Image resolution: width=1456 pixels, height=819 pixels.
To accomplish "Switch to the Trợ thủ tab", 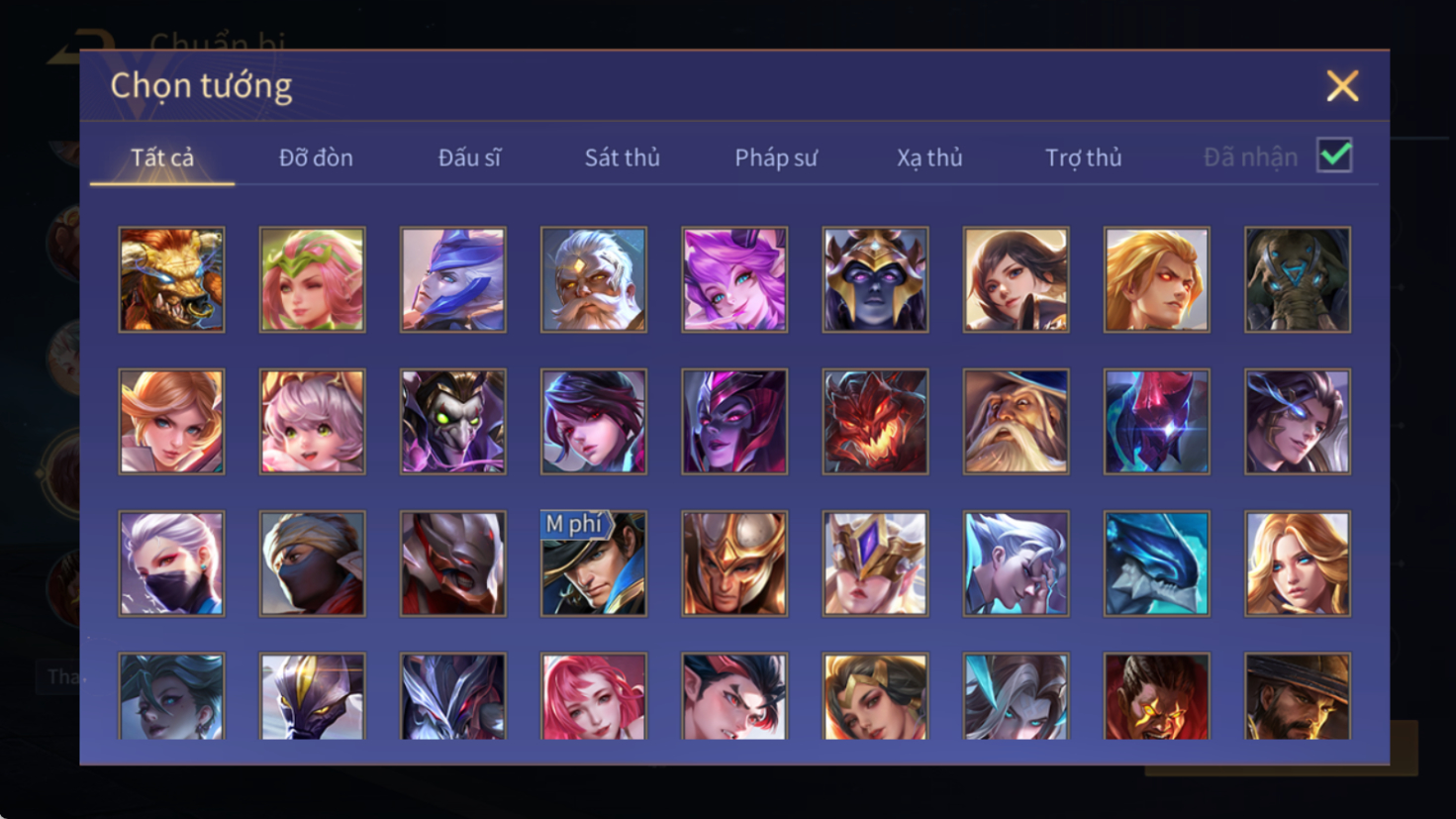I will tap(1084, 157).
